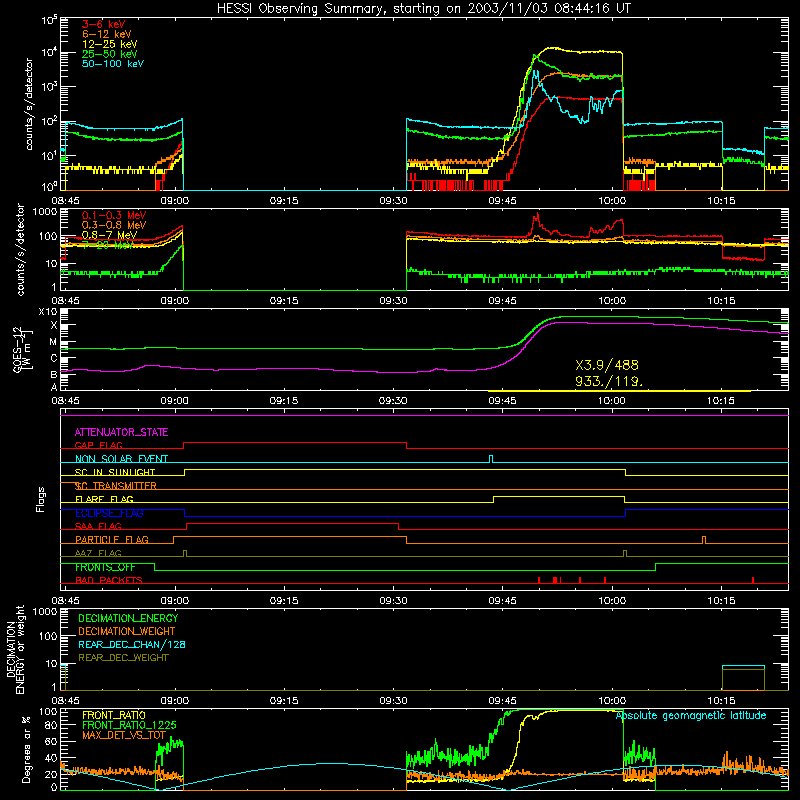
Task: Select the PARTICLE_FLAG label
Action: pos(112,539)
